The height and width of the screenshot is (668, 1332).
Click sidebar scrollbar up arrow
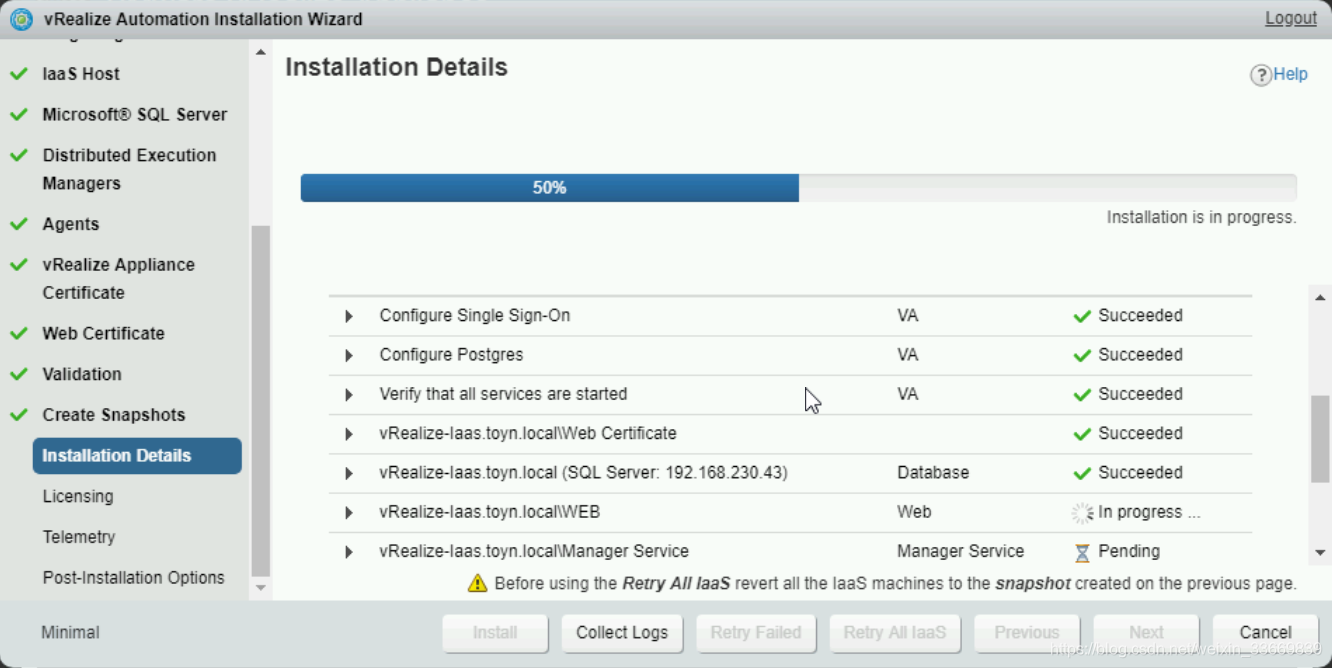click(261, 52)
